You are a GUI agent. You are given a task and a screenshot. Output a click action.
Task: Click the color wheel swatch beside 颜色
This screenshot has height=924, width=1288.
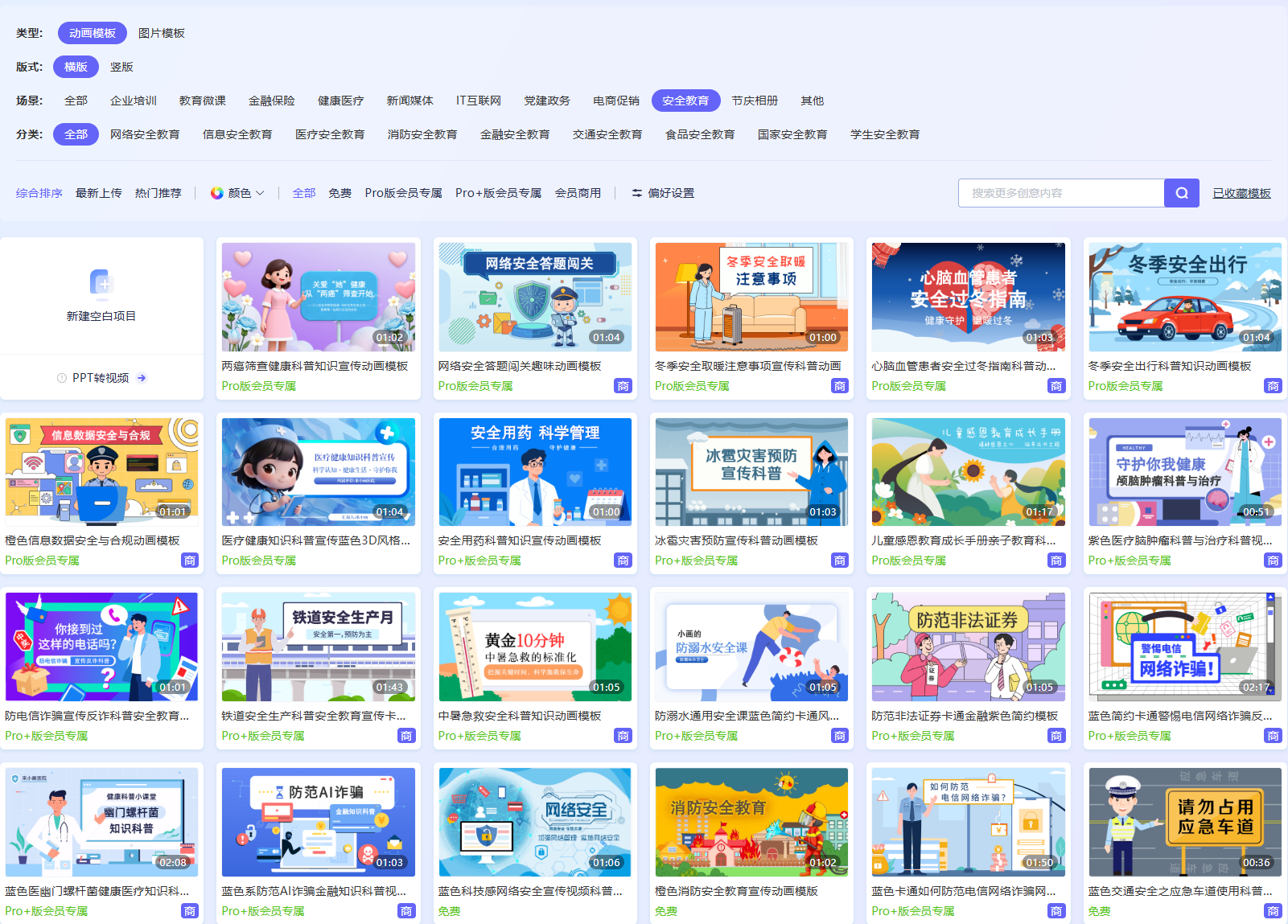tap(216, 192)
